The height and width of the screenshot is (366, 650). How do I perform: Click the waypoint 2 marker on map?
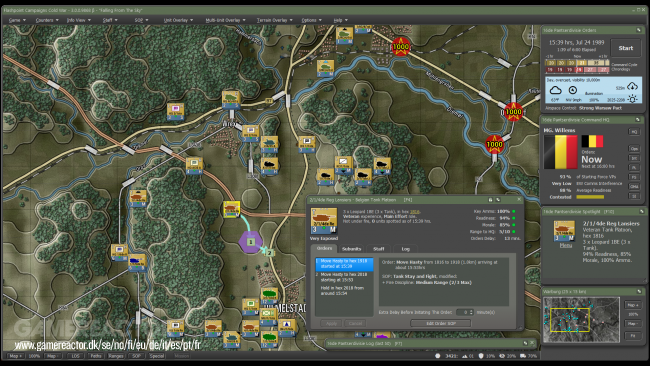coord(269,252)
